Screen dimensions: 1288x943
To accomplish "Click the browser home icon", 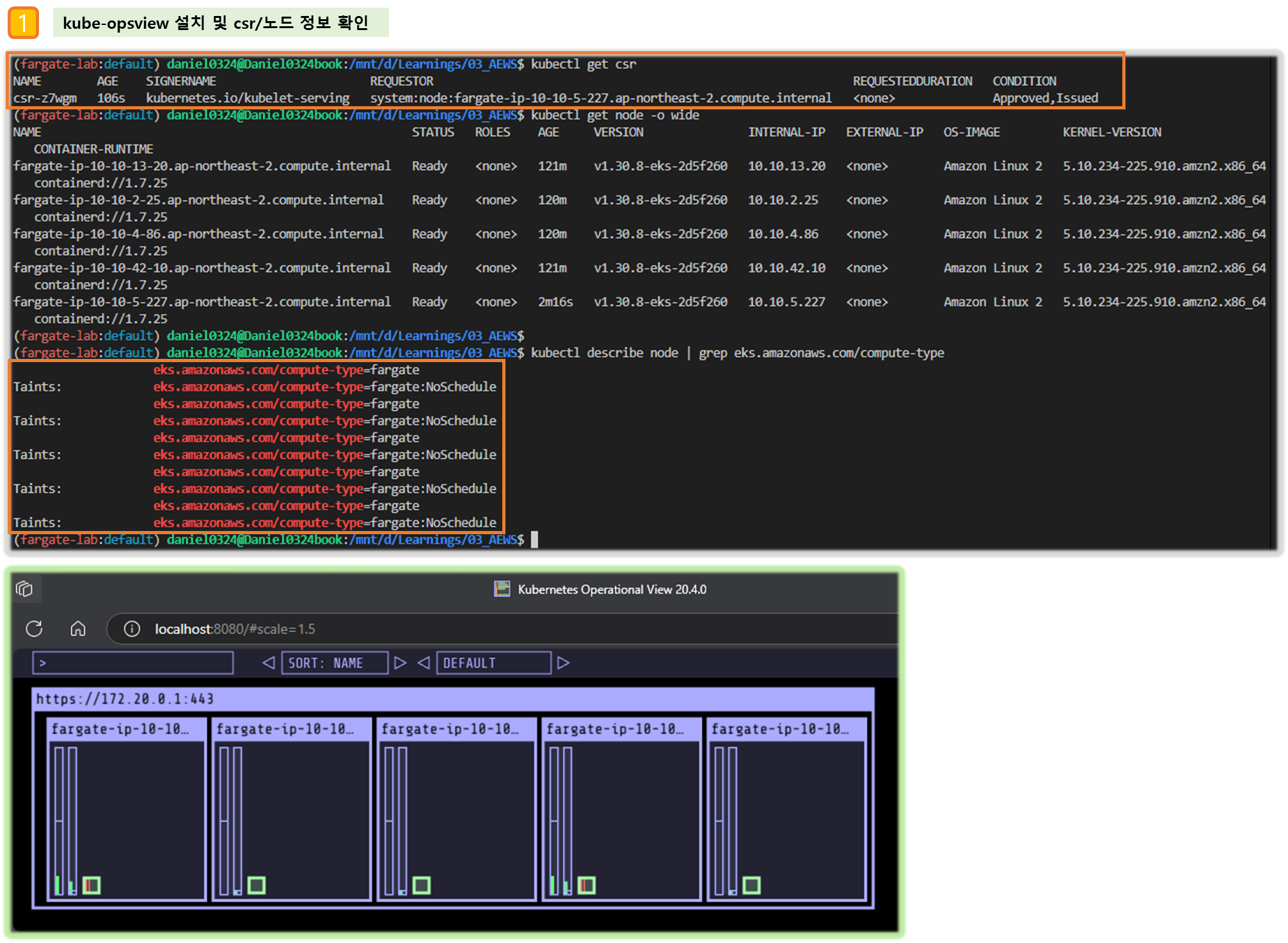I will [x=78, y=629].
